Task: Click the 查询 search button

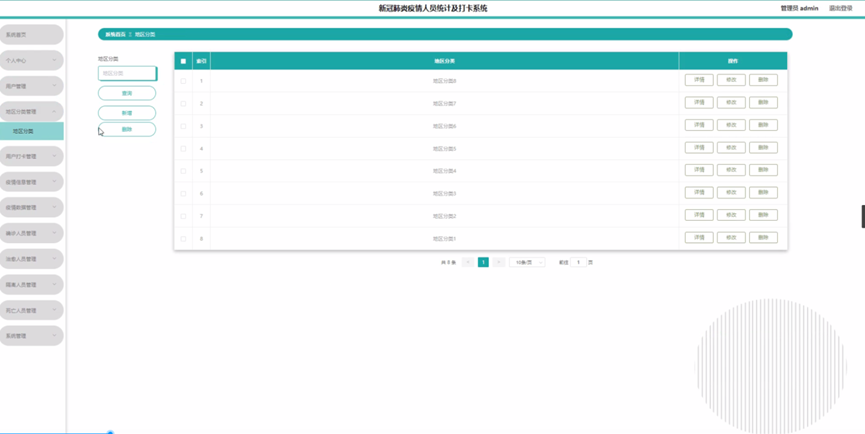Action: (127, 93)
